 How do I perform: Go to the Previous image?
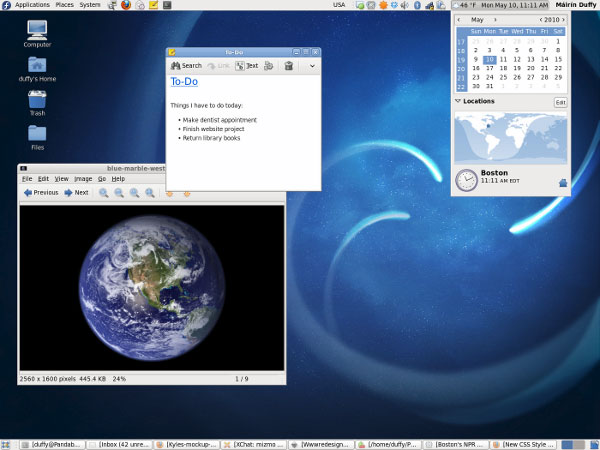coord(40,193)
